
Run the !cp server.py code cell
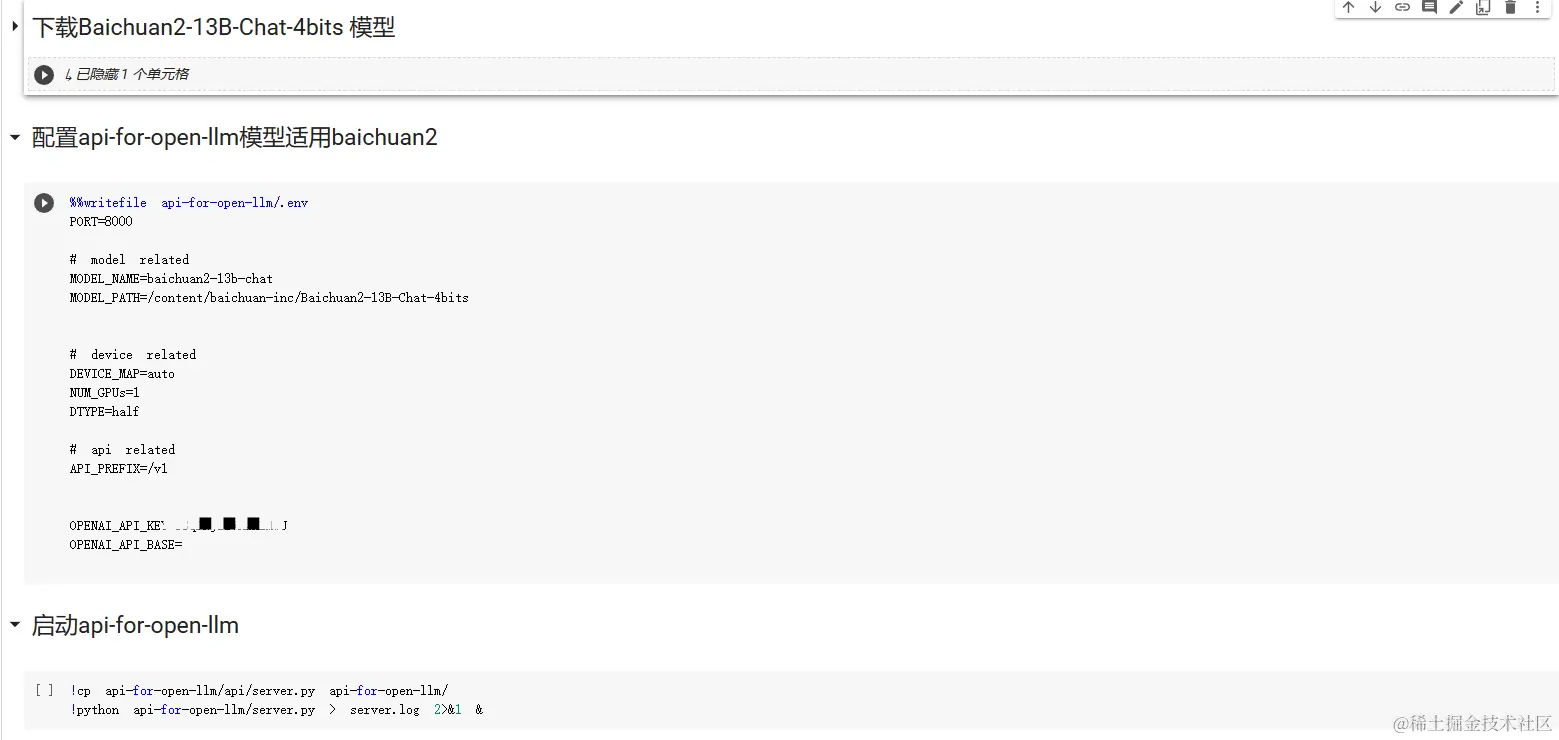pyautogui.click(x=44, y=690)
